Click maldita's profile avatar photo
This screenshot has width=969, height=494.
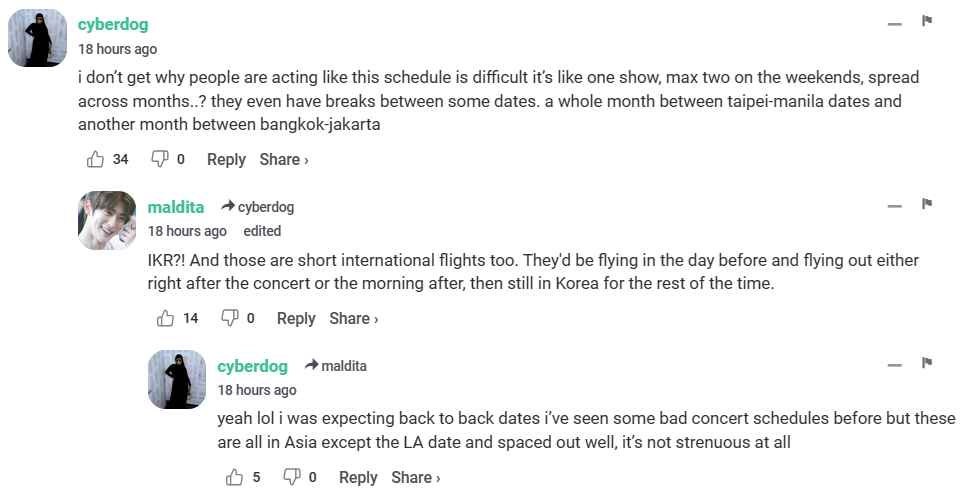click(x=107, y=220)
